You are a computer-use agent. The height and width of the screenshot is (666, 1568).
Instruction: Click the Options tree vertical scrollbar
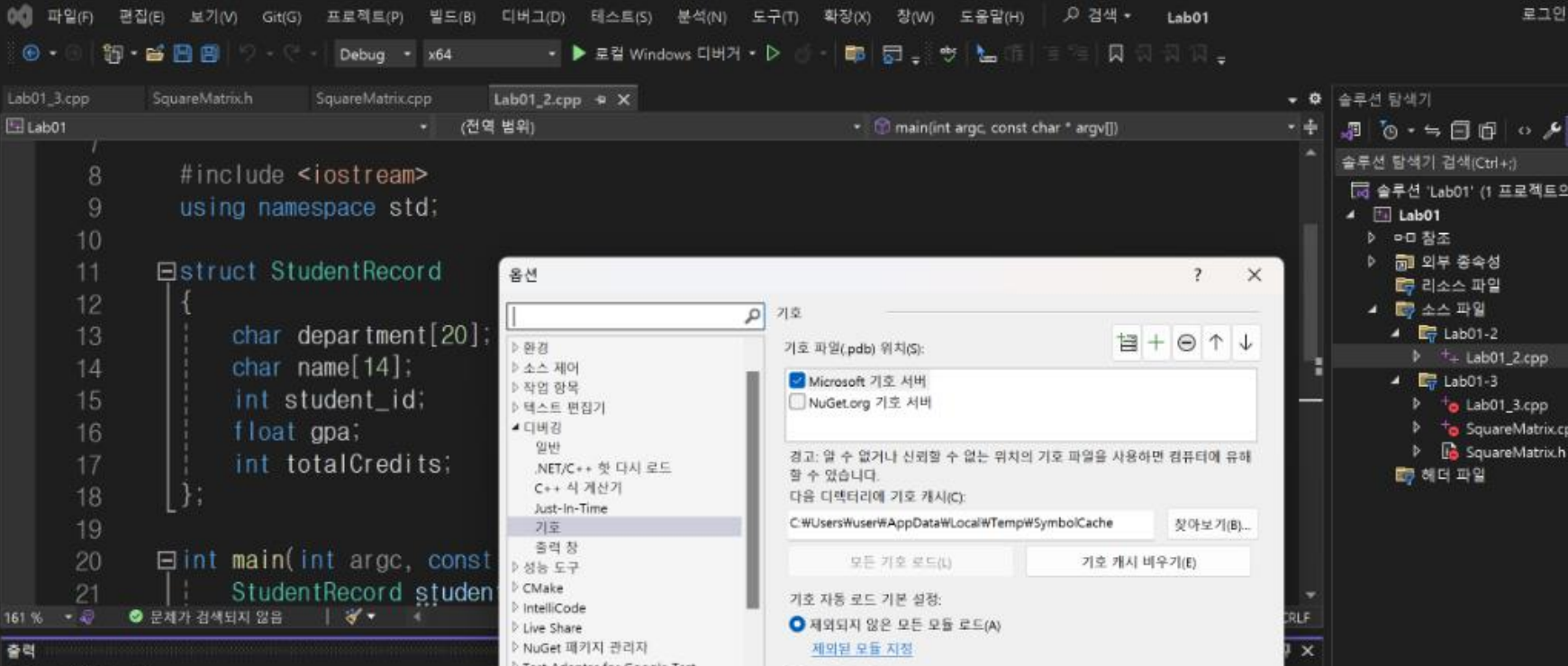click(x=753, y=490)
